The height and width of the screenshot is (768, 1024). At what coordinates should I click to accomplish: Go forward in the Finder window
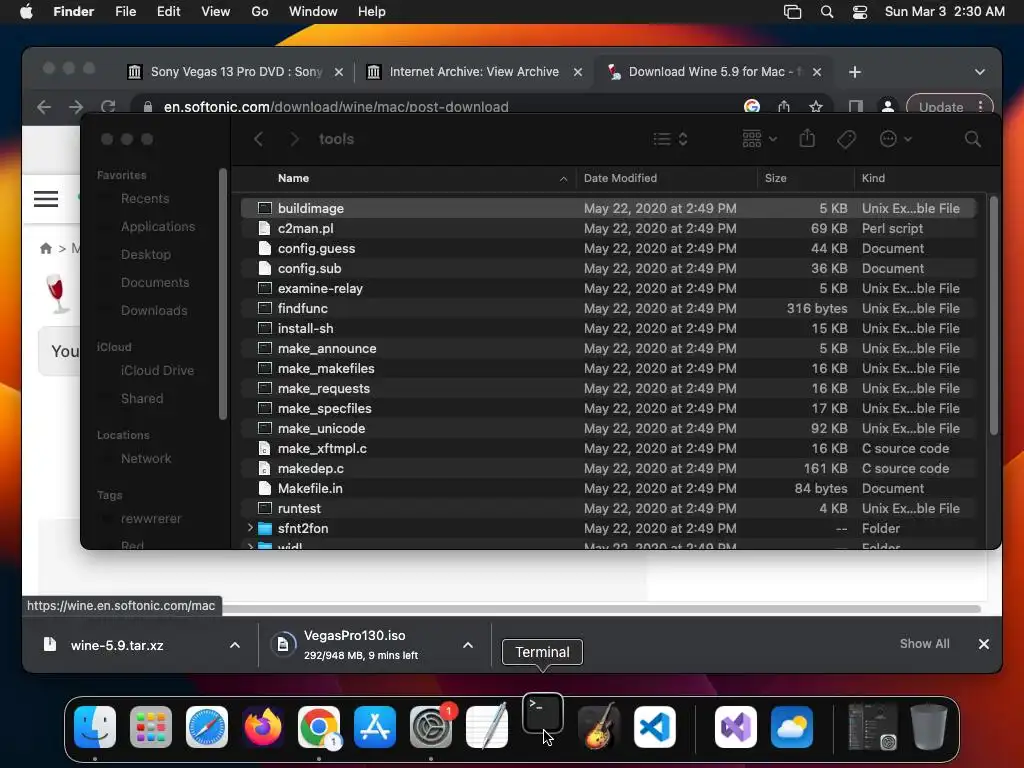(x=295, y=139)
